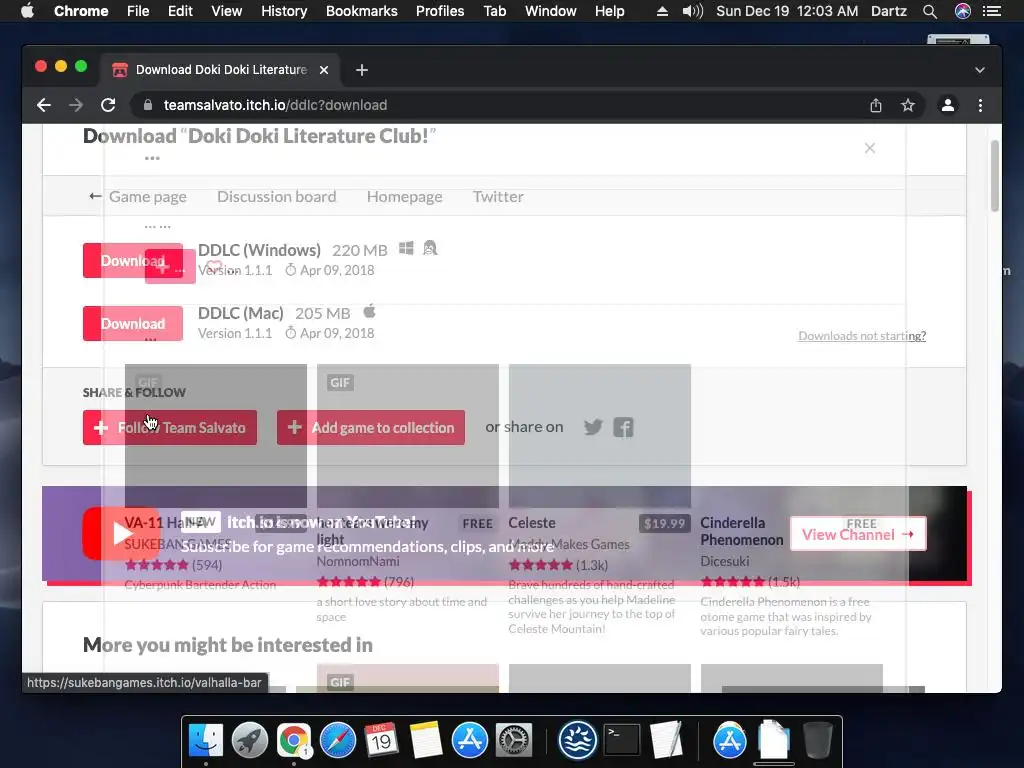Viewport: 1024px width, 768px height.
Task: Click the share icon in Chrome toolbar
Action: (876, 105)
